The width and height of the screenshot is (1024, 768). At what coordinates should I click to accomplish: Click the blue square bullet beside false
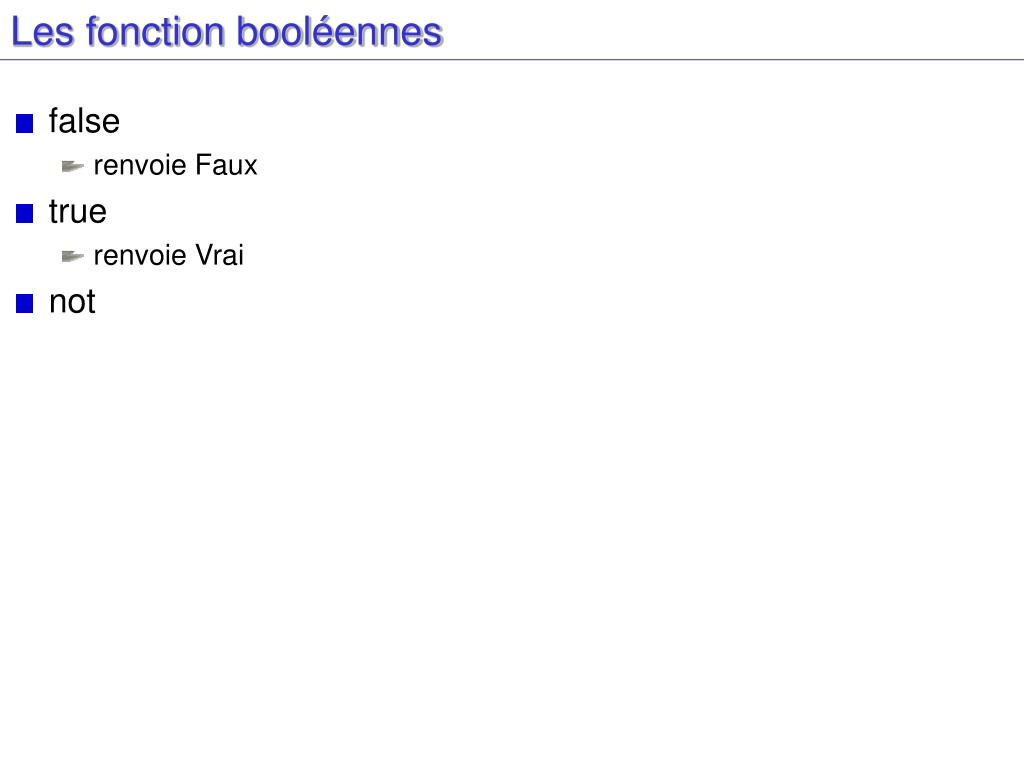point(25,123)
